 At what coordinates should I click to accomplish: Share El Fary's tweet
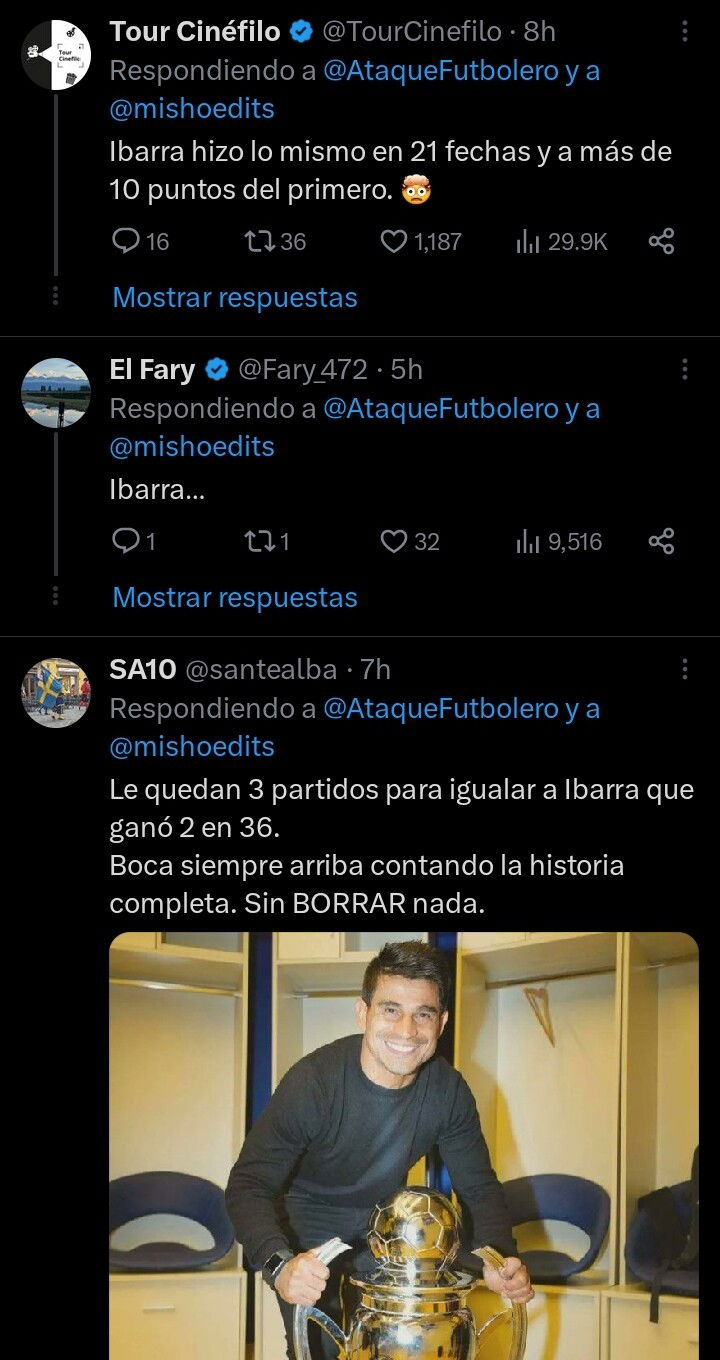661,541
